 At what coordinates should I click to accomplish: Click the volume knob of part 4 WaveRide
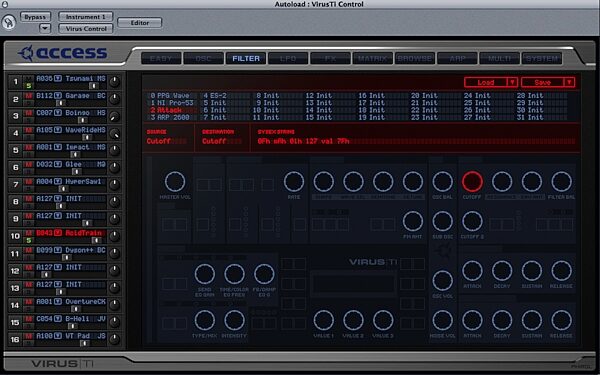pos(114,133)
